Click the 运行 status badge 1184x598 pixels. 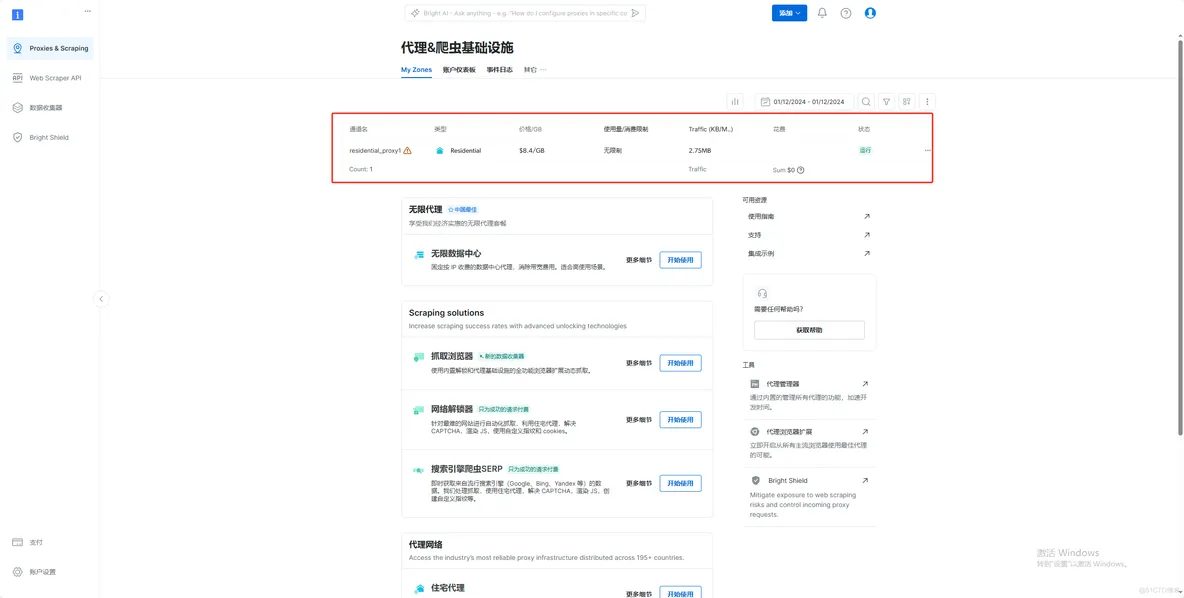(x=865, y=150)
